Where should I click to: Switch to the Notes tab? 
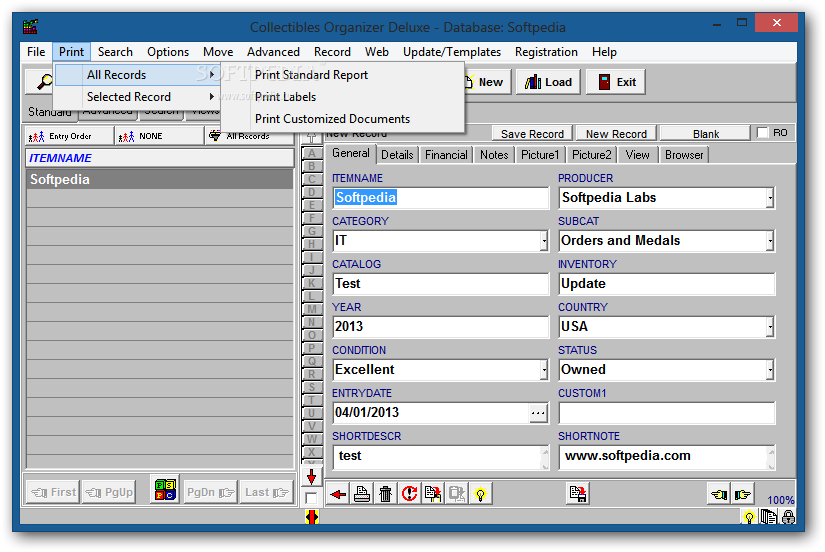click(494, 155)
